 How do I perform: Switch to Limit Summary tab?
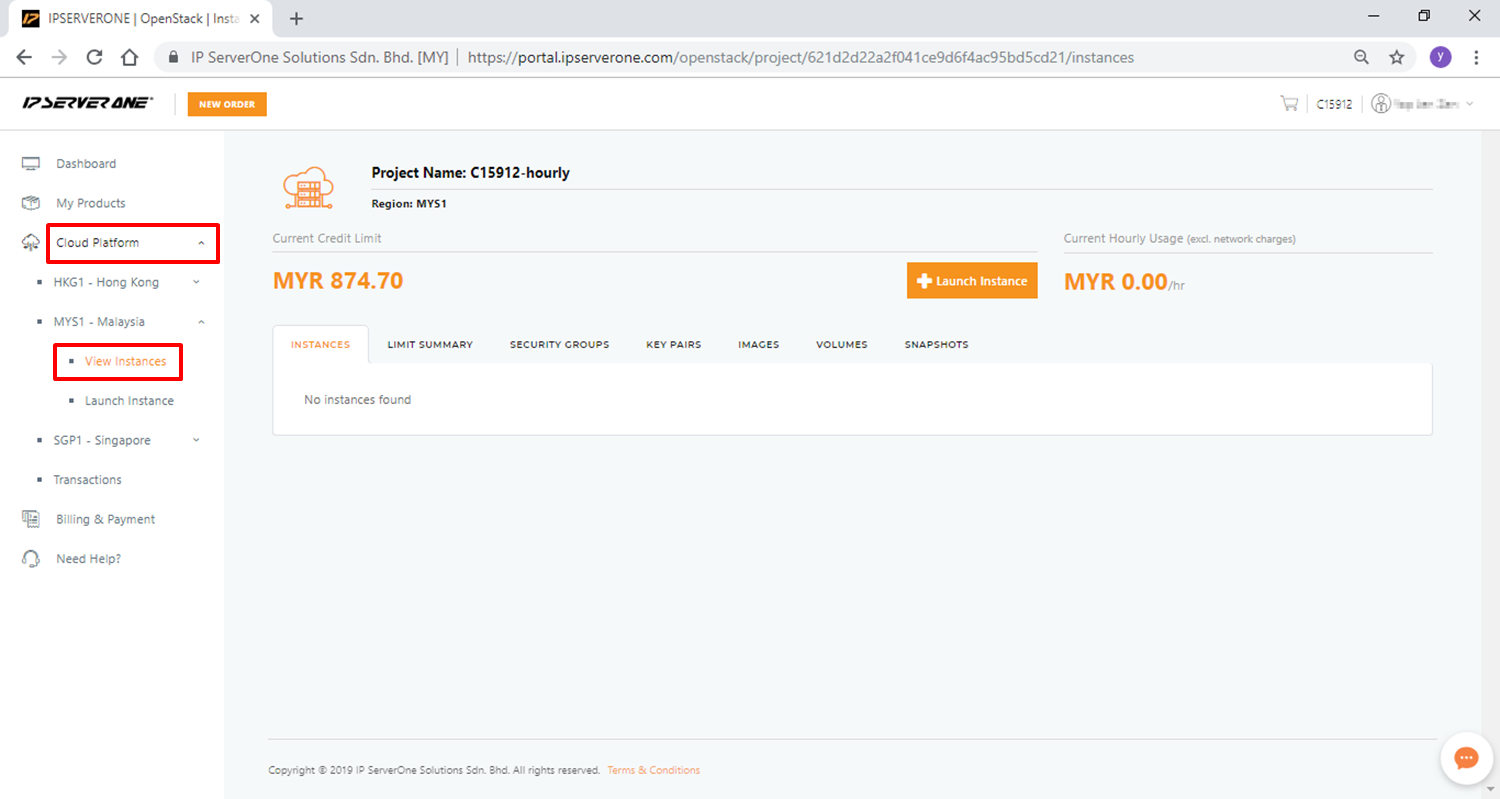tap(430, 344)
